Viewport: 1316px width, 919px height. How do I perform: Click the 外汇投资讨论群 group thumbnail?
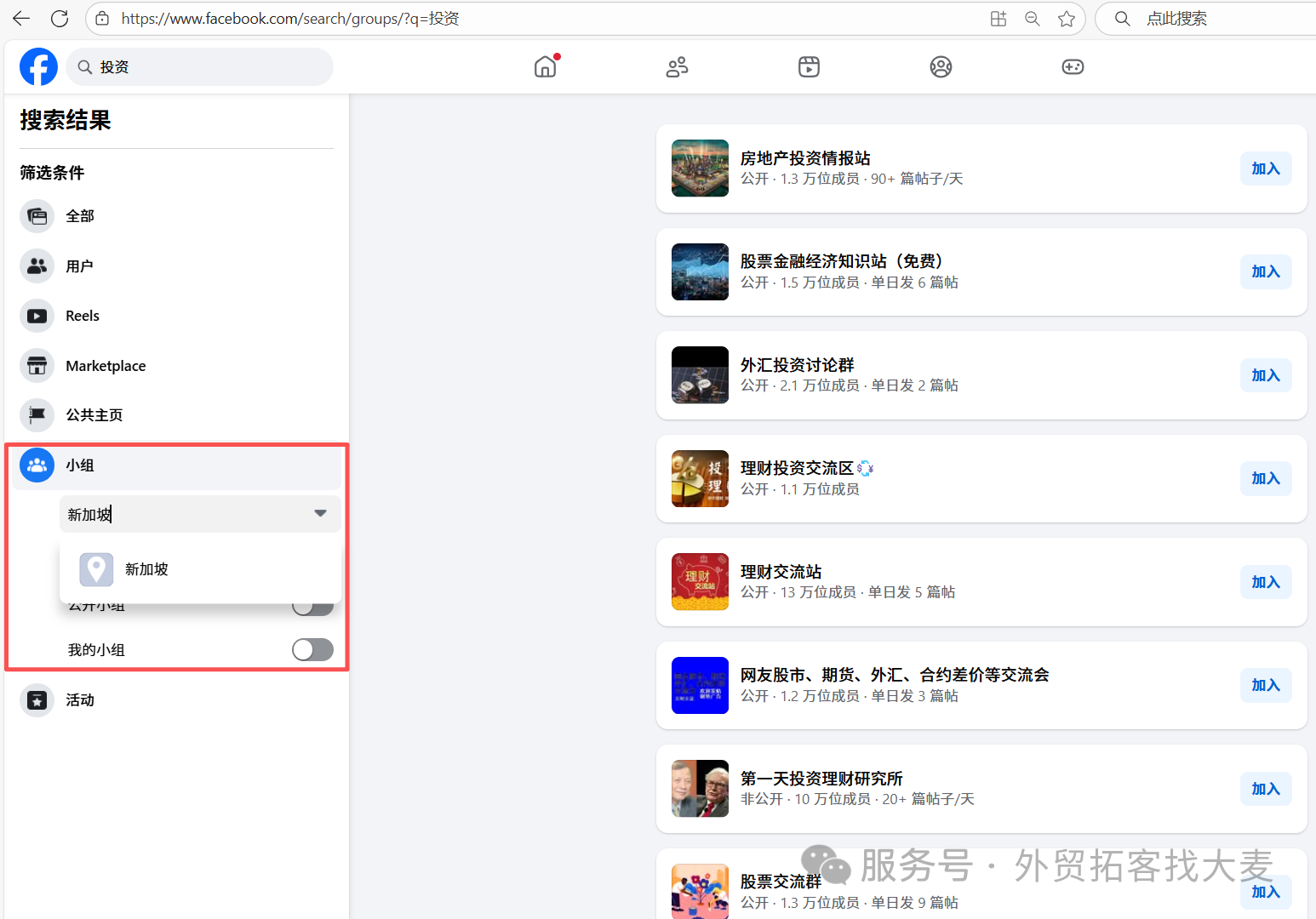click(x=700, y=375)
